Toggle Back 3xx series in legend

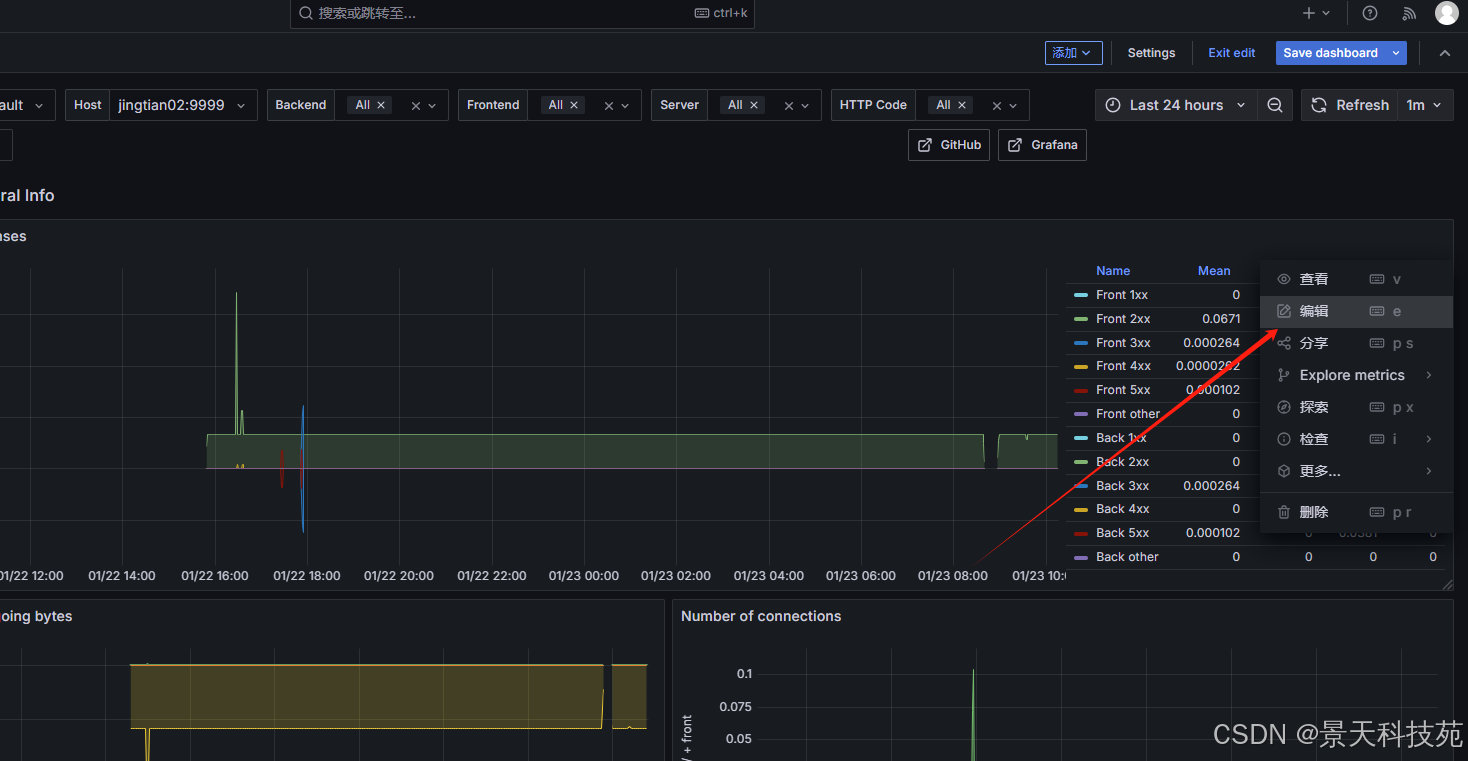1122,486
